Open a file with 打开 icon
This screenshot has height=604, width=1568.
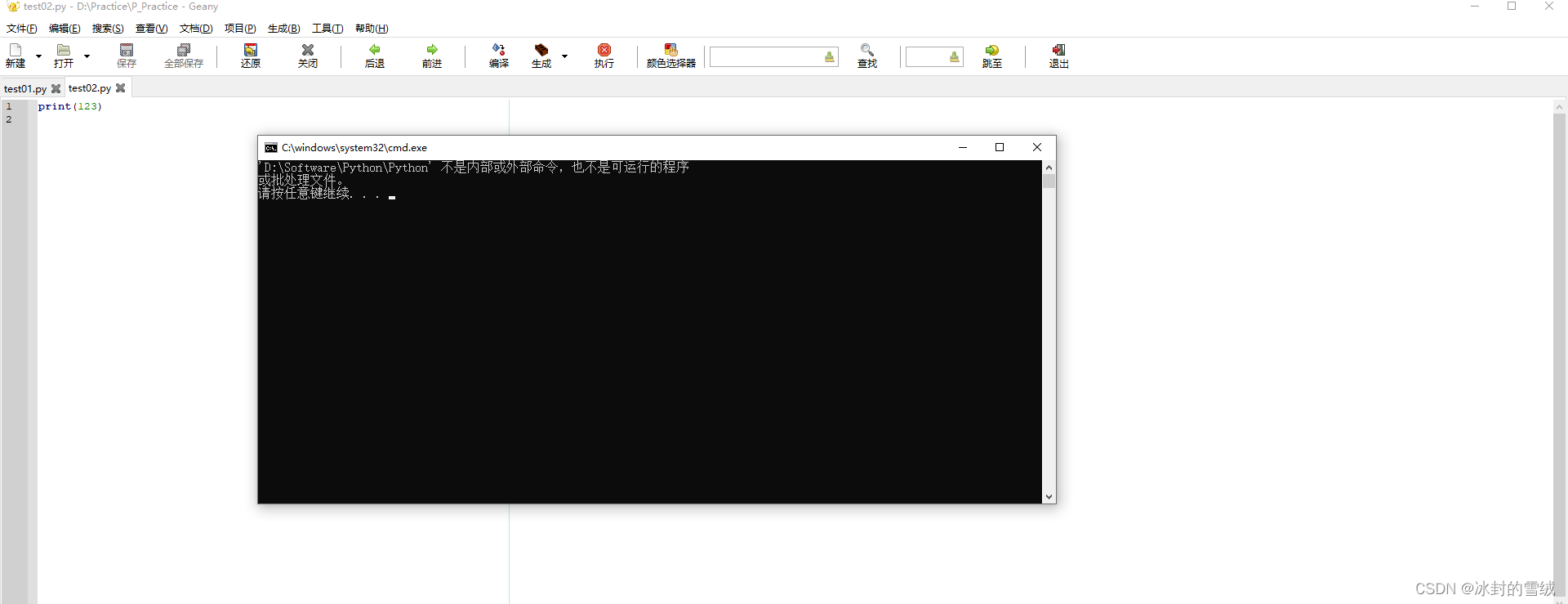(64, 56)
